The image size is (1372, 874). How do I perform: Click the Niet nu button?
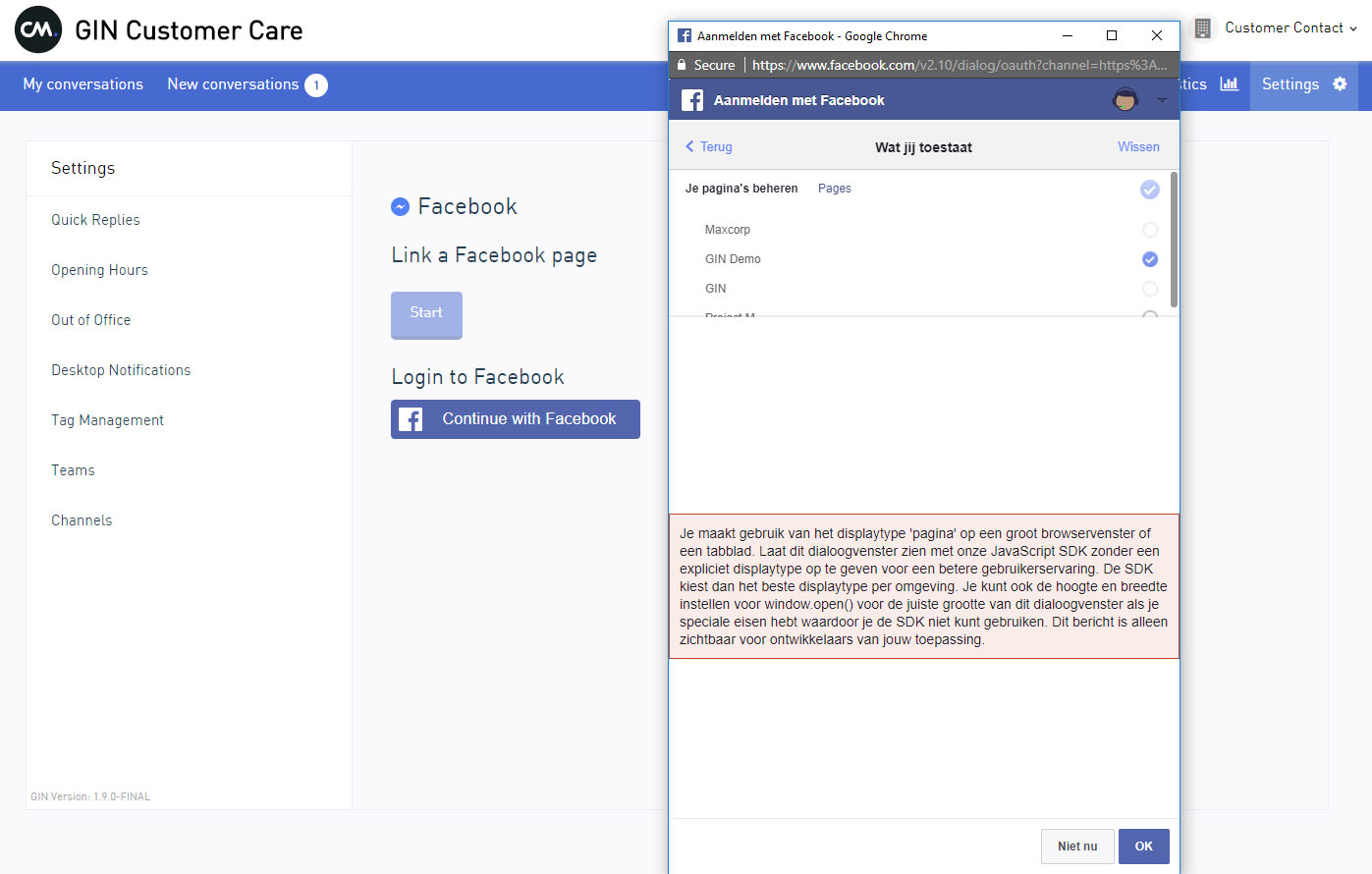(x=1077, y=847)
